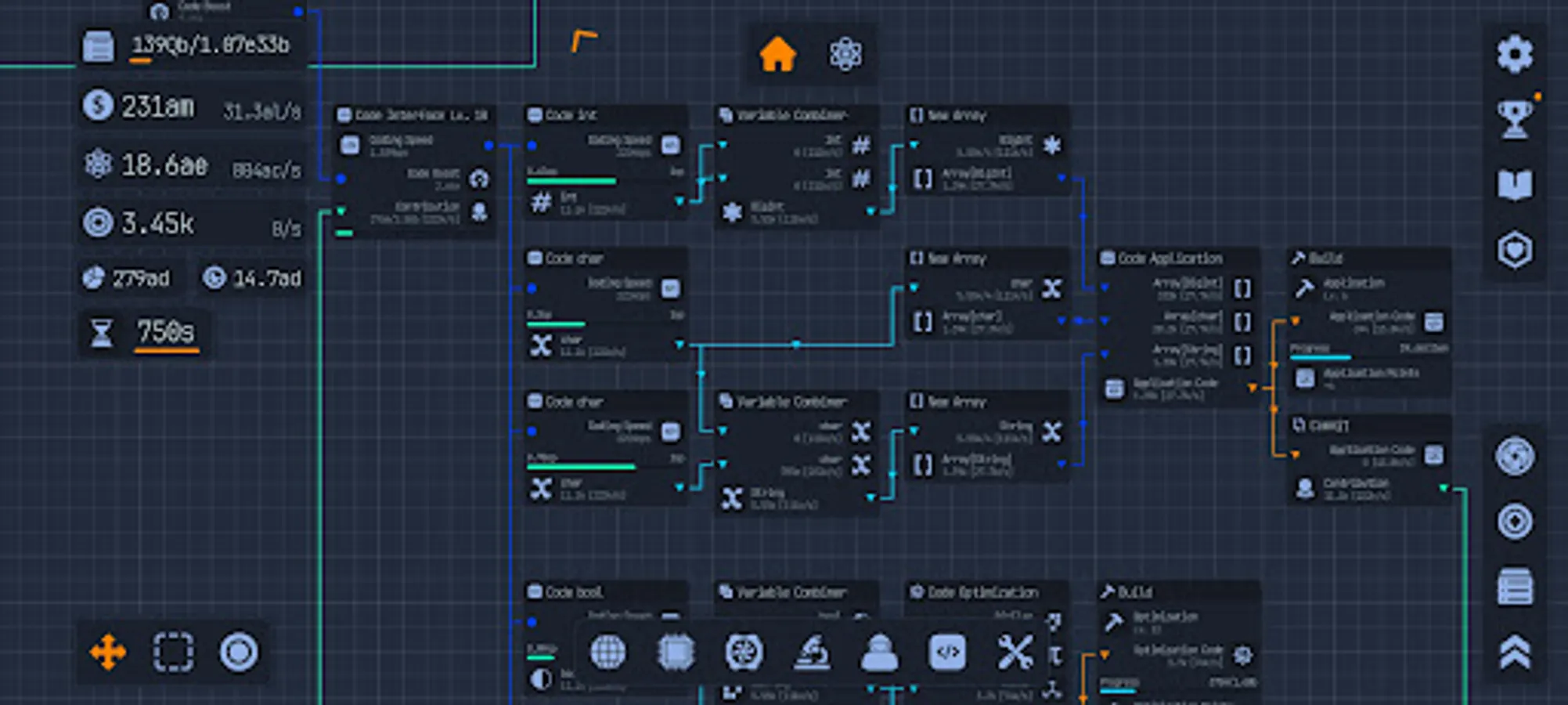Click the orange progress underline beneath 750s

[x=166, y=350]
